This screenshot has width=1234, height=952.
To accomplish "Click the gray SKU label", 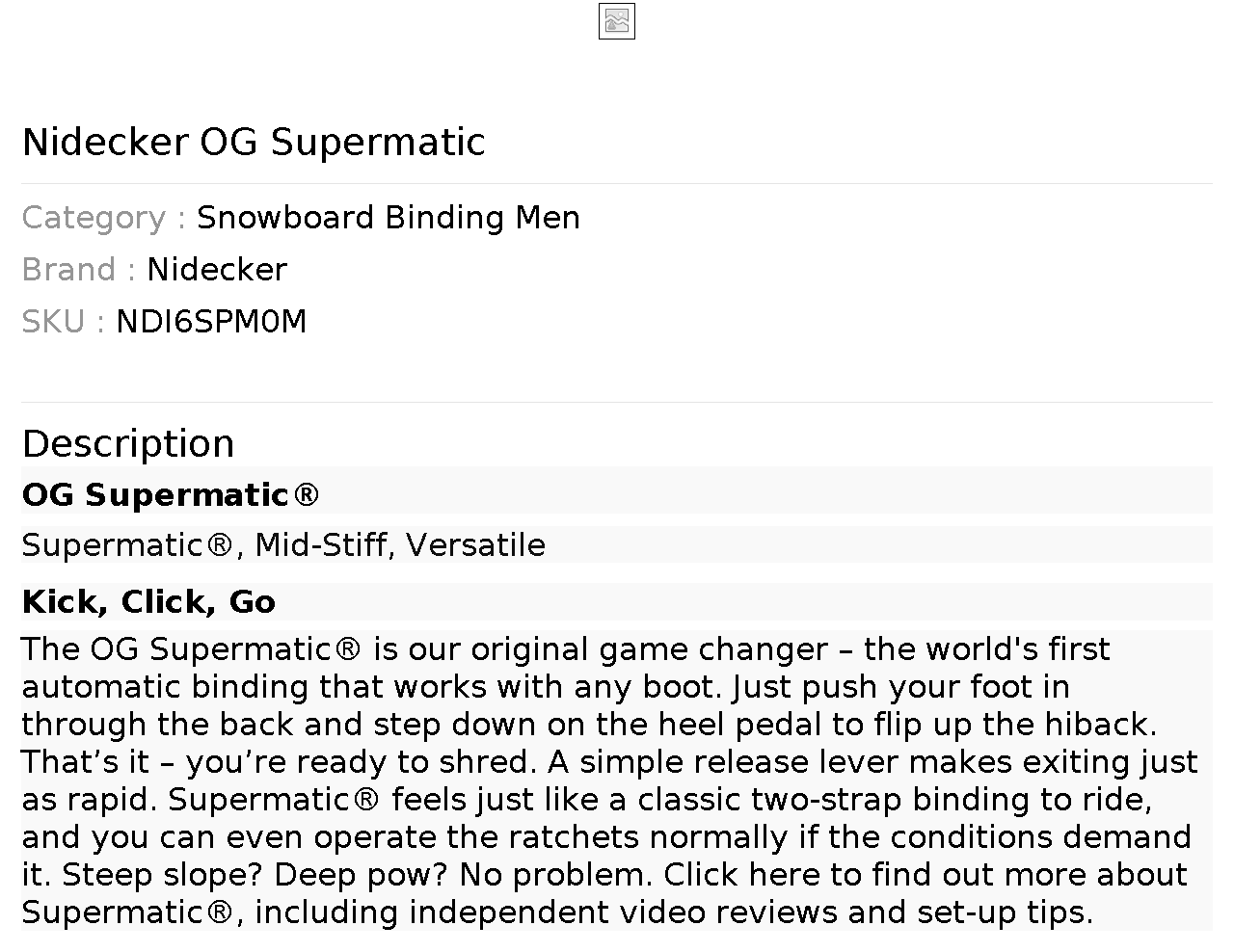I will click(53, 322).
